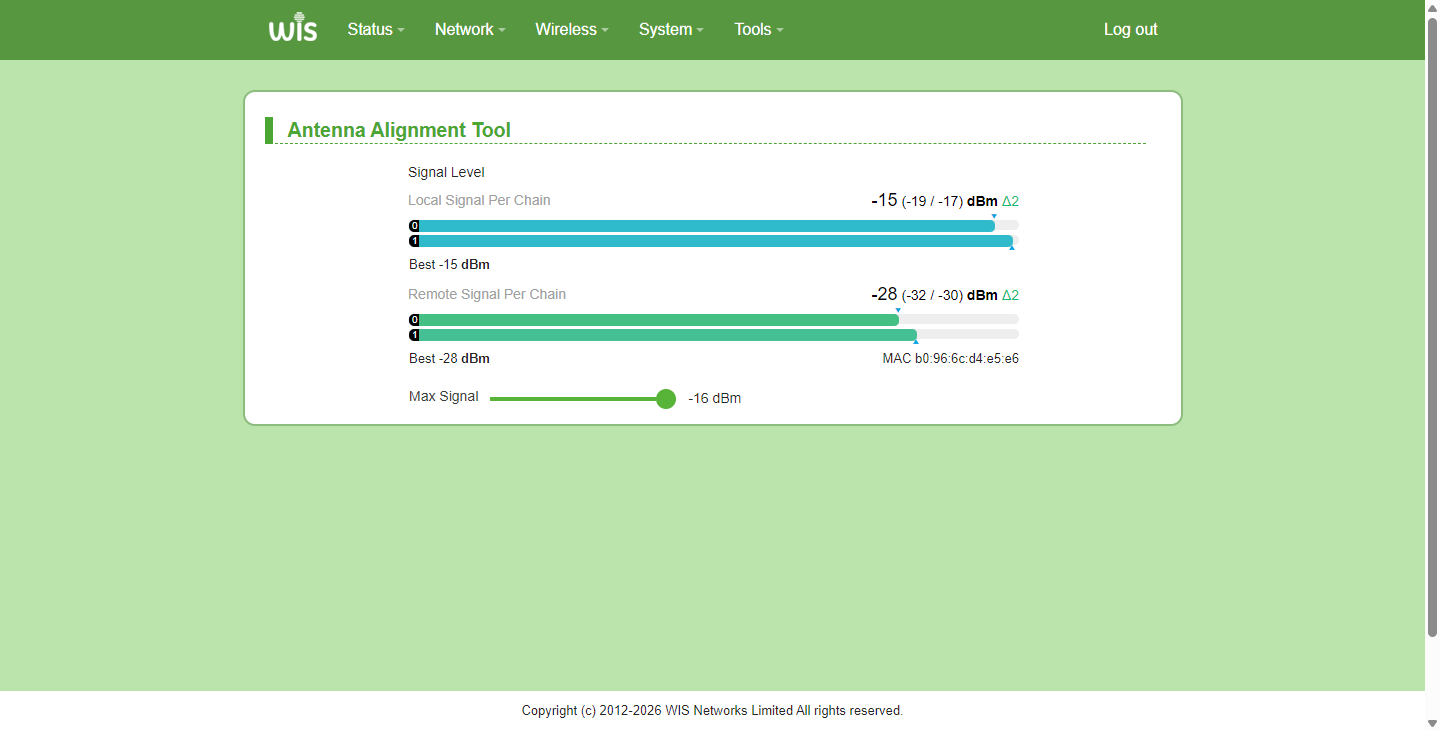Click the remote -28 dBm reading

point(934,294)
